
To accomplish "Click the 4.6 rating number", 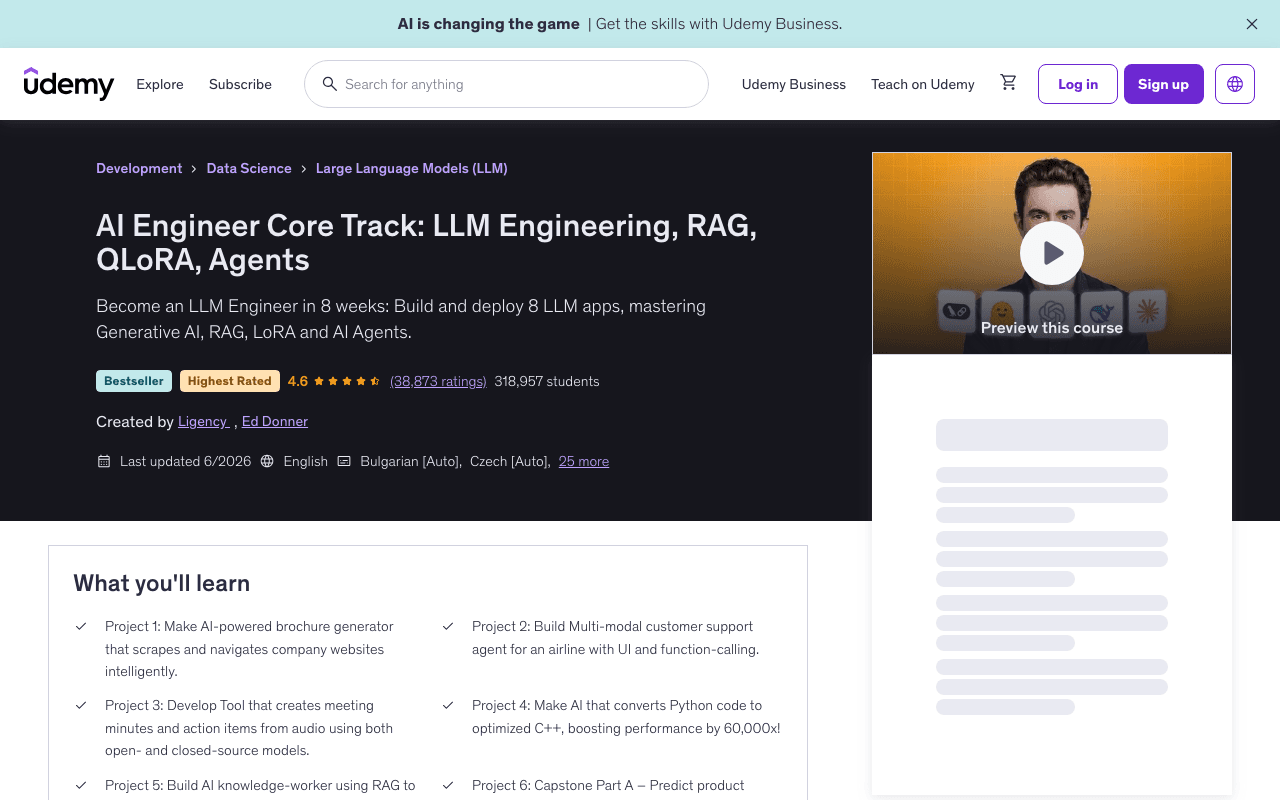I will pos(298,381).
